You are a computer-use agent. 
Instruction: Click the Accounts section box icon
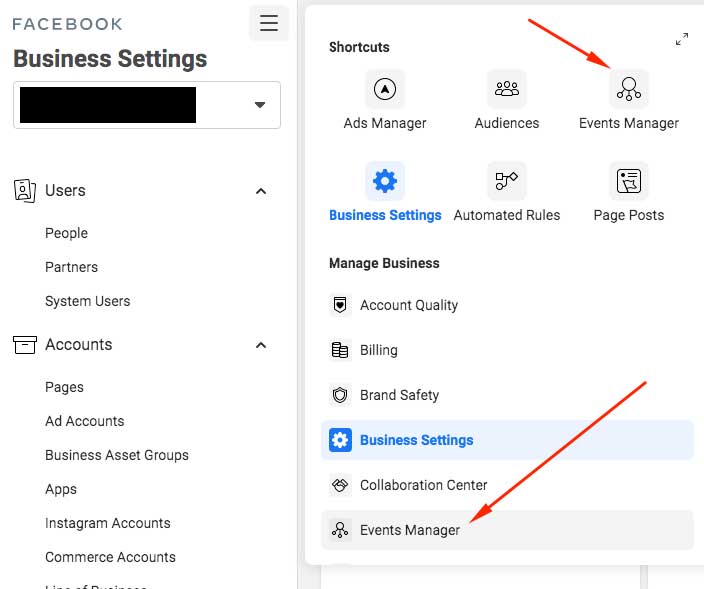click(x=25, y=345)
